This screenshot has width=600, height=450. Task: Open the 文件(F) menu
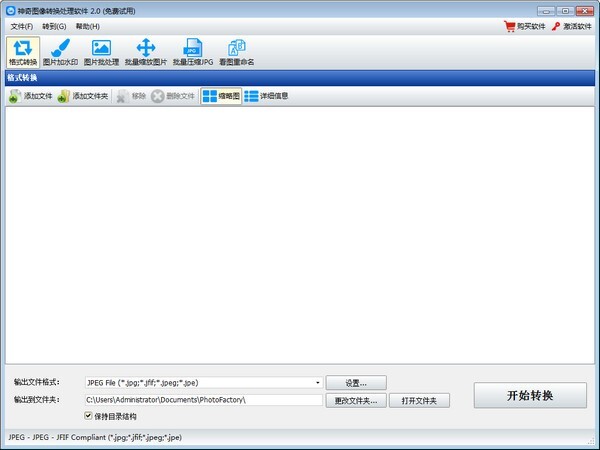click(22, 26)
